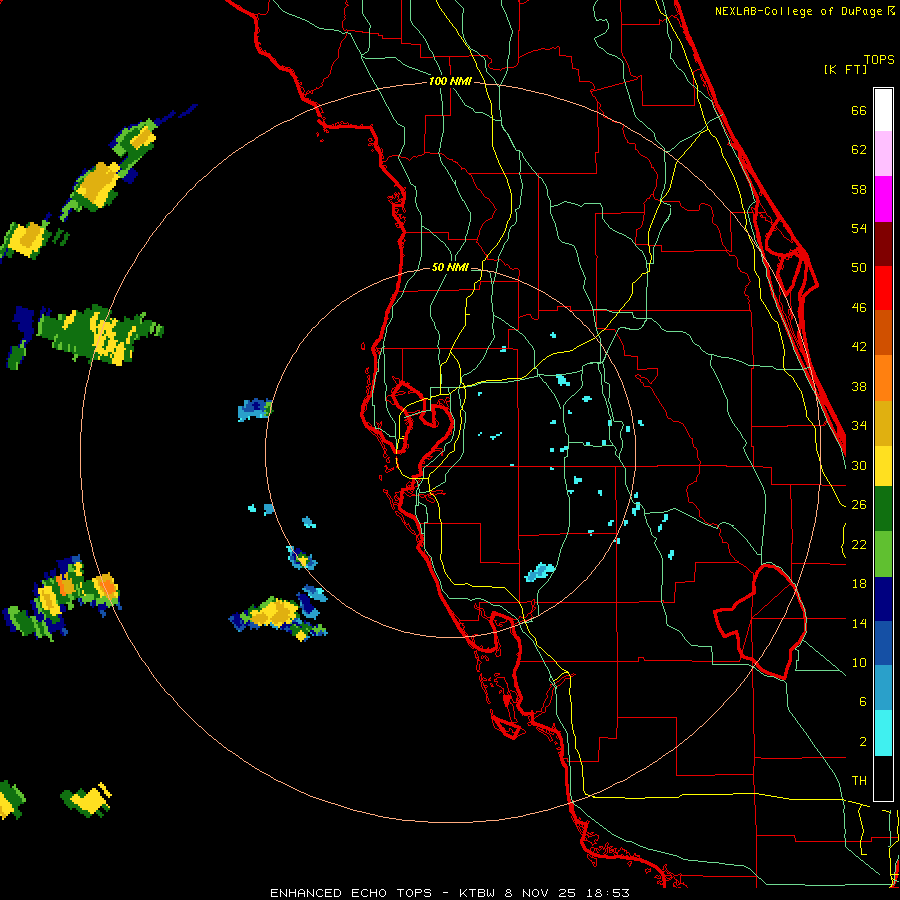
Task: Click the navy blue legend swatch
Action: [883, 599]
